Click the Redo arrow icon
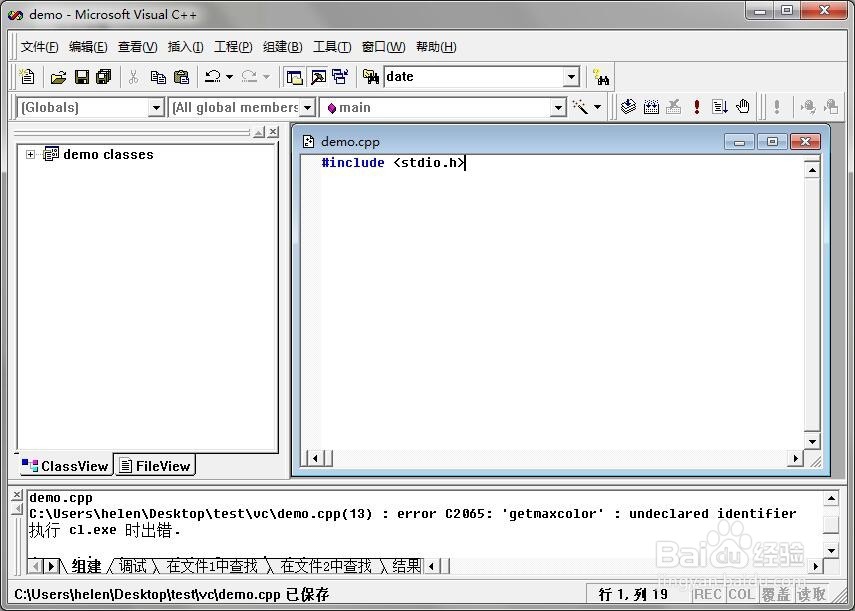 [249, 77]
